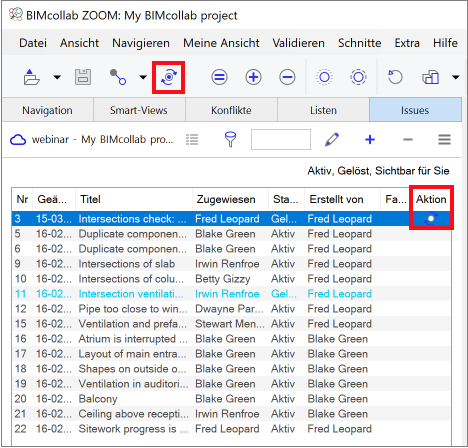The width and height of the screenshot is (468, 448).
Task: Click the save floppy disk icon
Action: coord(83,77)
